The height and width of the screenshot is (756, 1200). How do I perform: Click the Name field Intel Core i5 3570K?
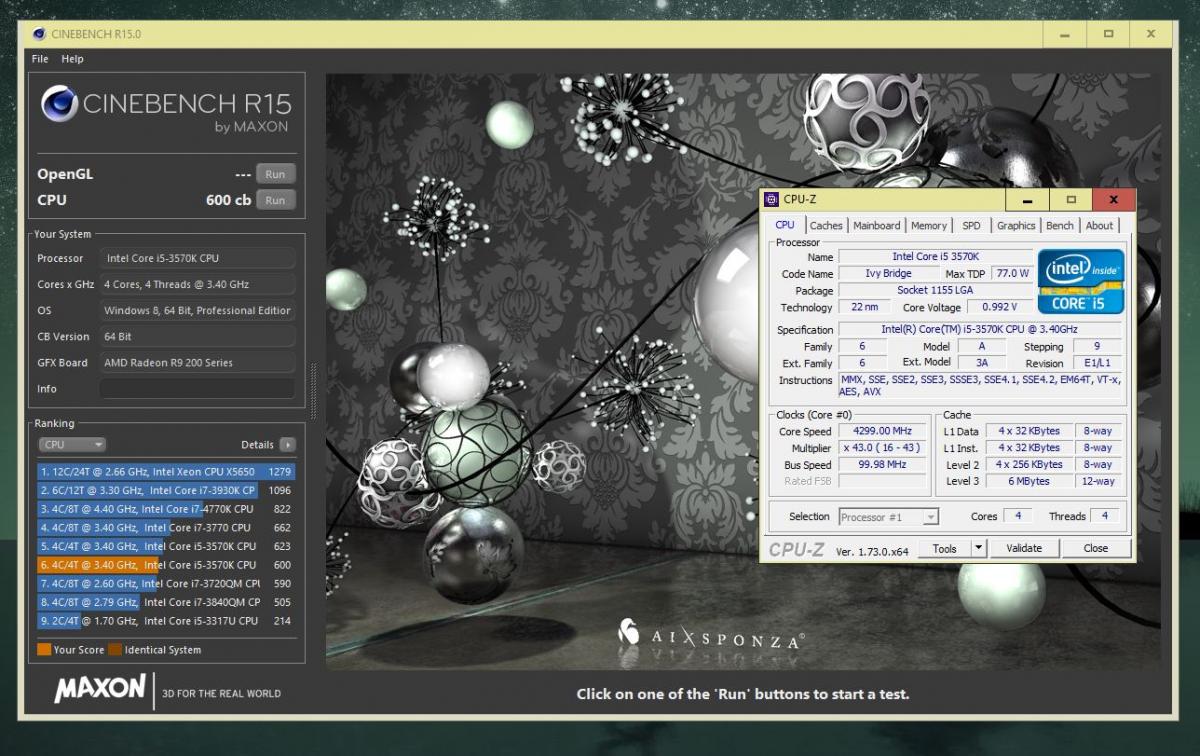point(935,257)
